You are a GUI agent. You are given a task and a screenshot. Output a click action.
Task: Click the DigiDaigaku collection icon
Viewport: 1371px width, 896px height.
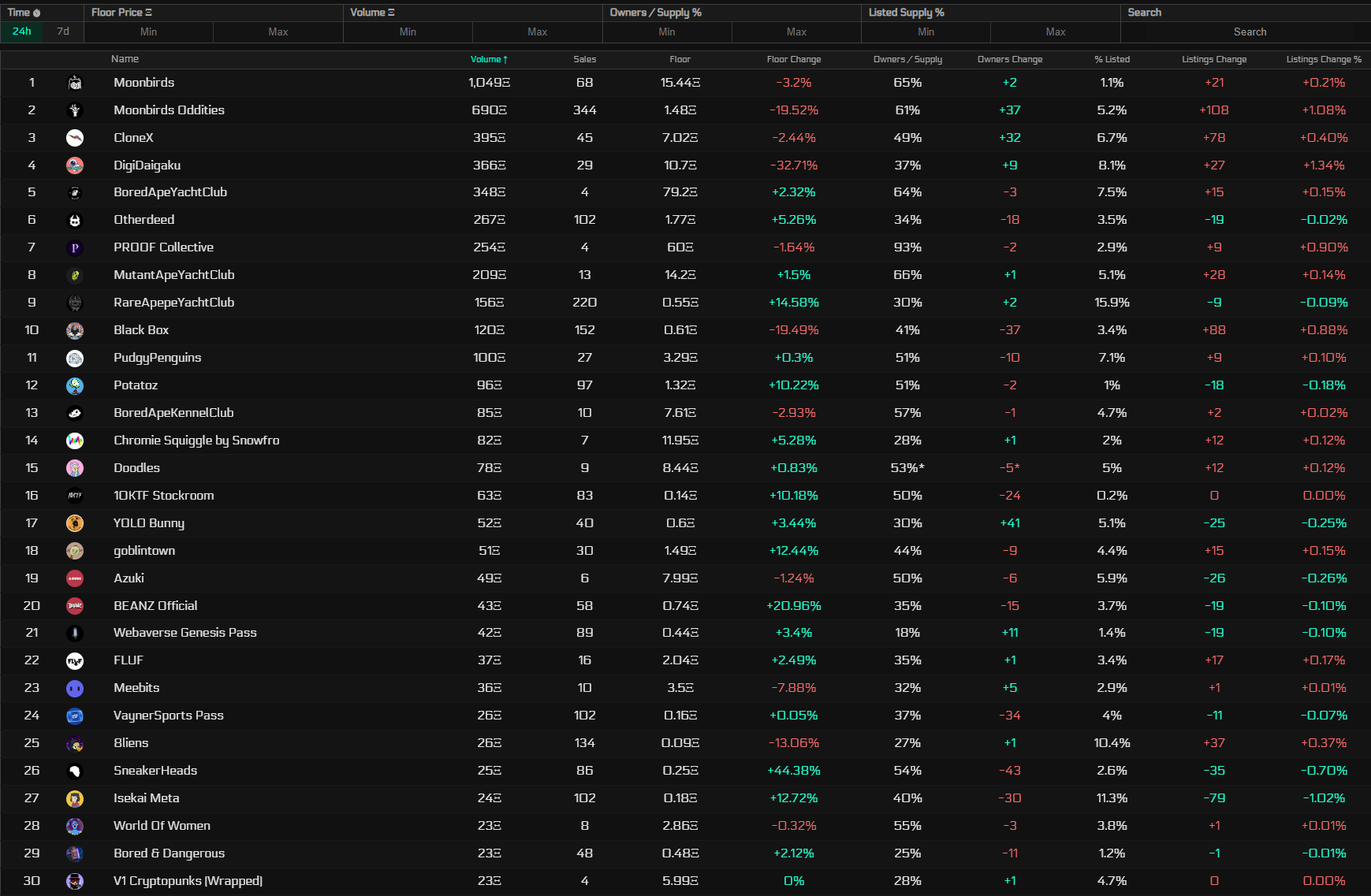75,165
